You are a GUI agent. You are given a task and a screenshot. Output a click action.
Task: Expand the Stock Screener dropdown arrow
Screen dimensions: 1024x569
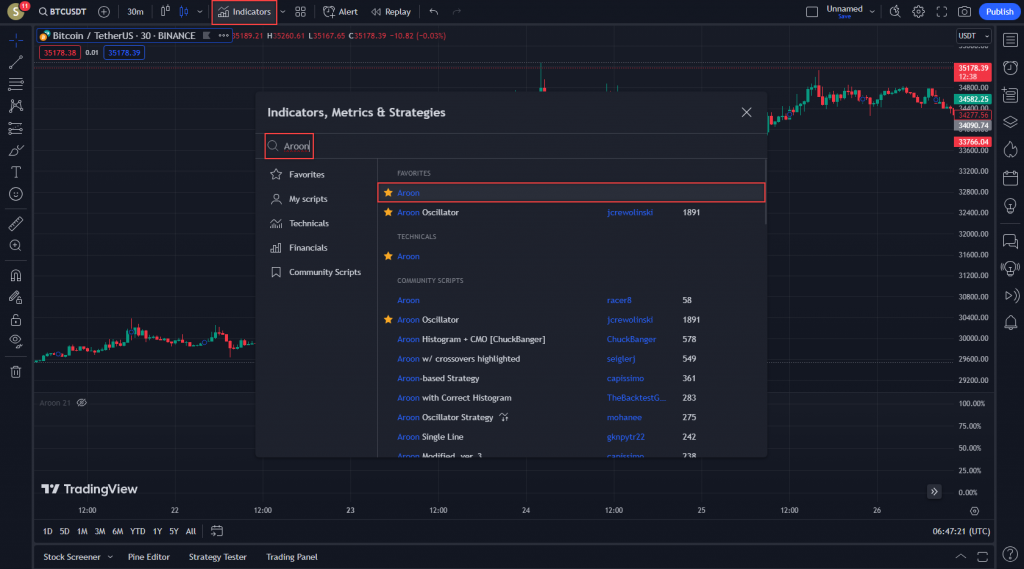[x=110, y=557]
